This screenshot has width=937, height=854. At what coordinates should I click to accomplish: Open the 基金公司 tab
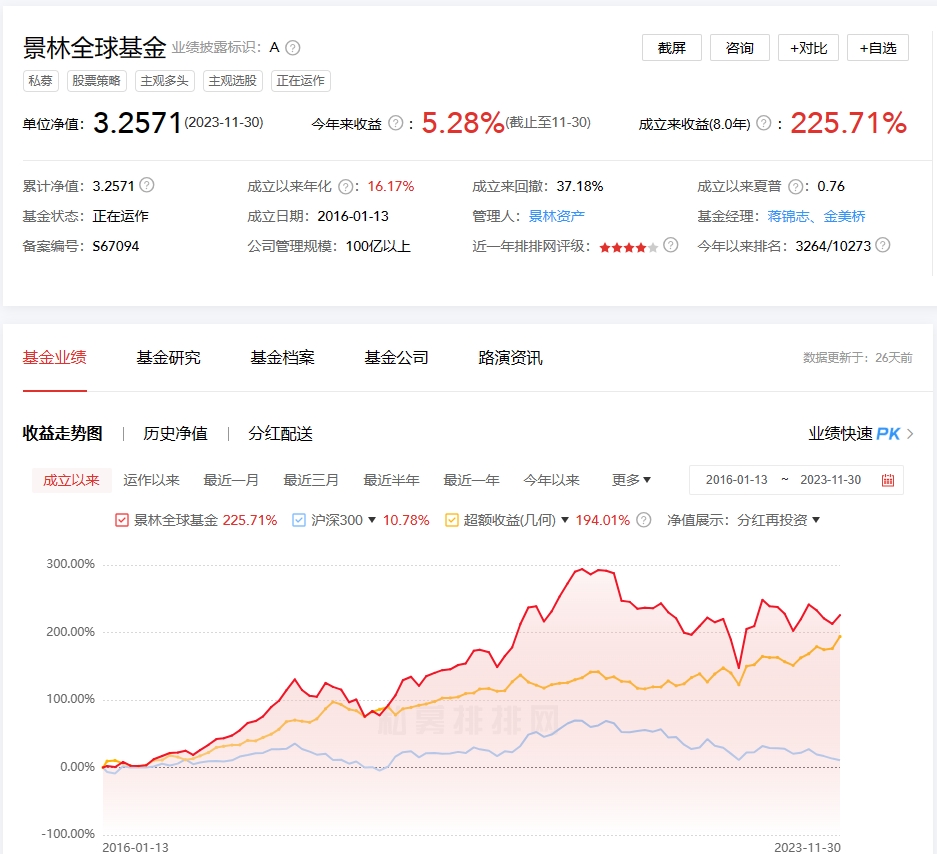pos(396,357)
